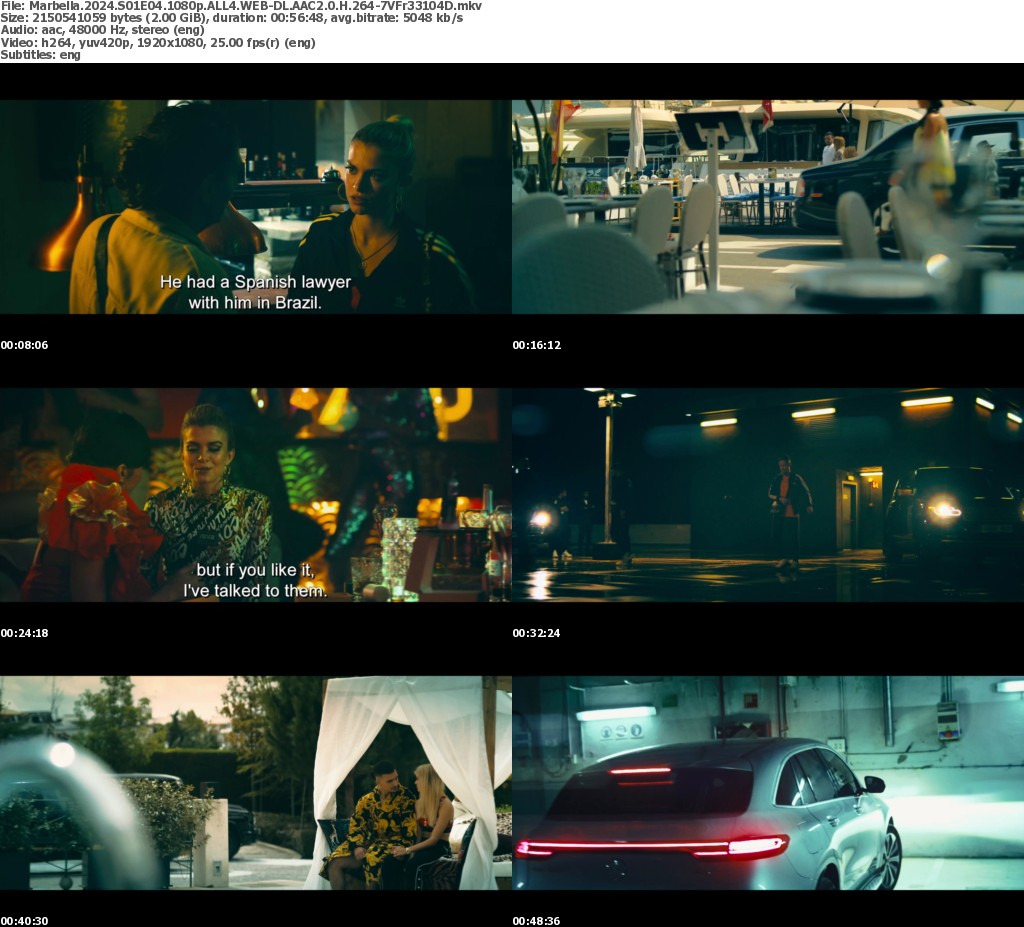Select the 00:24:18 timestamp label
This screenshot has width=1024, height=927.
pos(24,633)
